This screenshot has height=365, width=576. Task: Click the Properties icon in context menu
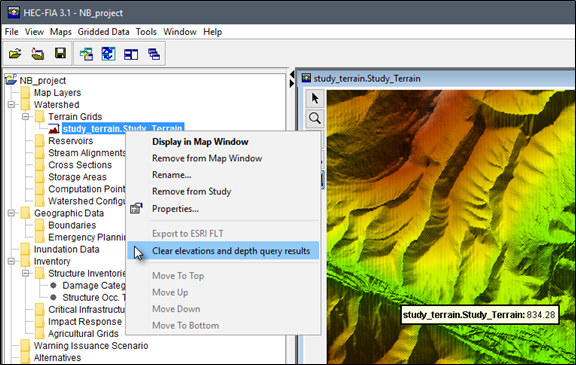[136, 208]
